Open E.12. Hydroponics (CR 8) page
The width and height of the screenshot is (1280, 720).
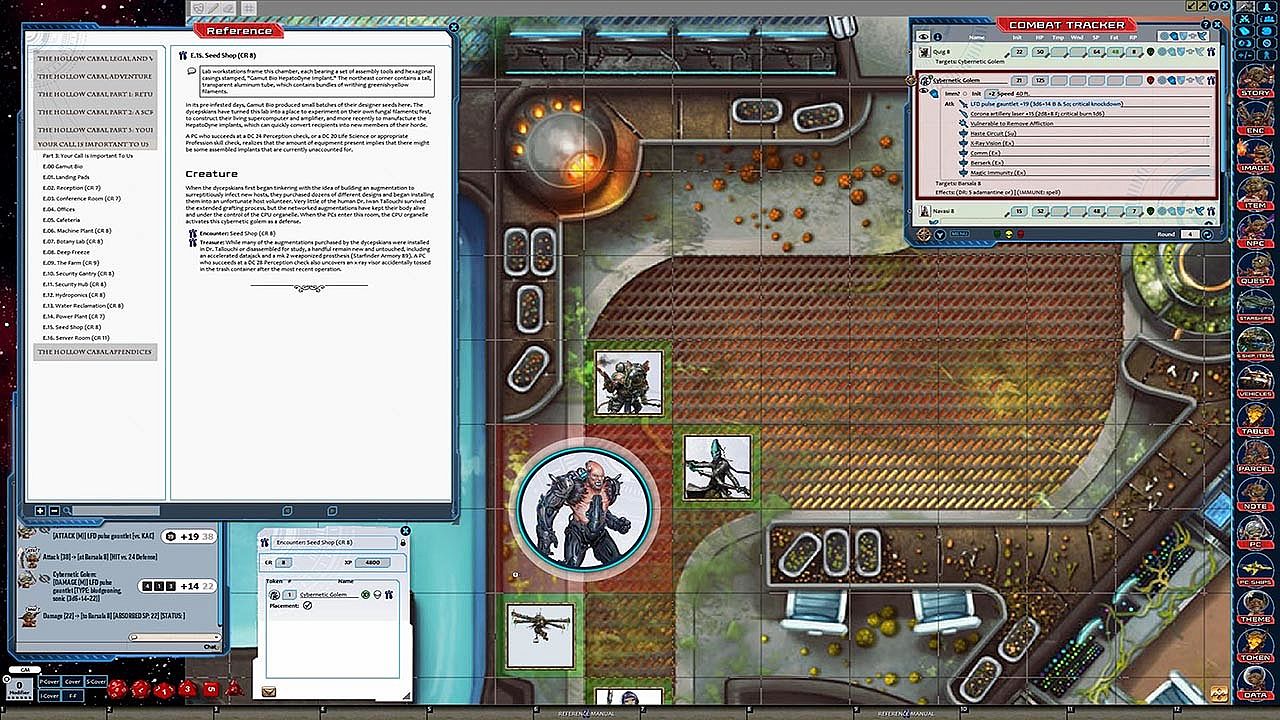[74, 295]
